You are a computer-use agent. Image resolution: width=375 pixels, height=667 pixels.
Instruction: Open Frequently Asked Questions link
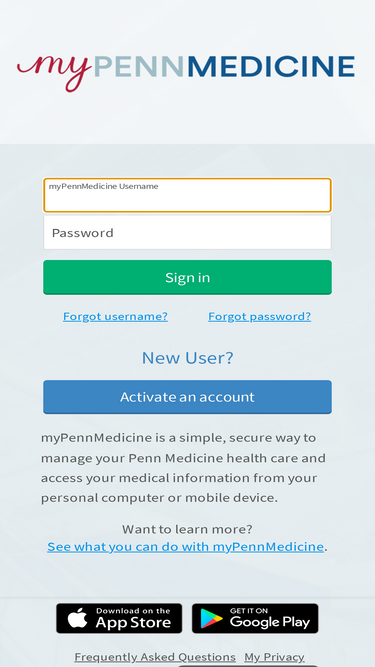[x=155, y=657]
